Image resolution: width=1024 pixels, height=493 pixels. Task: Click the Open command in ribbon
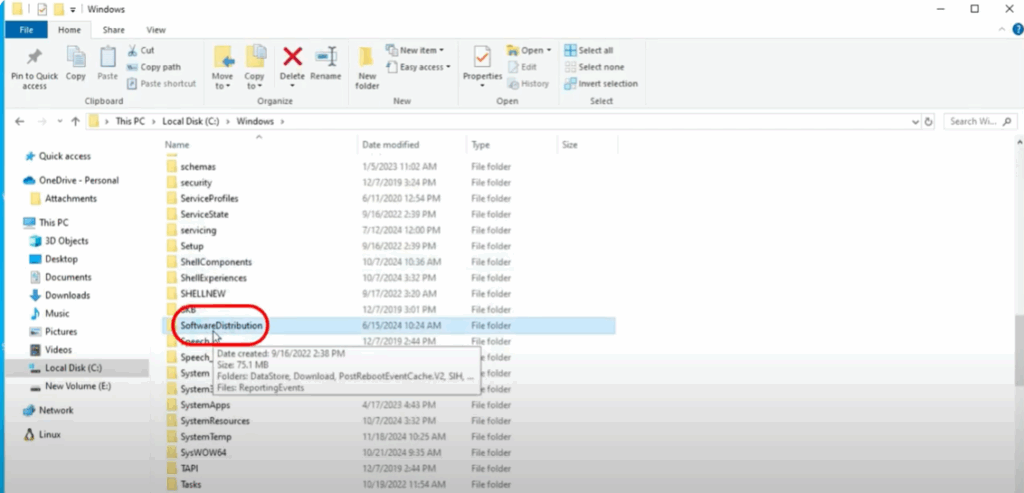pos(528,50)
